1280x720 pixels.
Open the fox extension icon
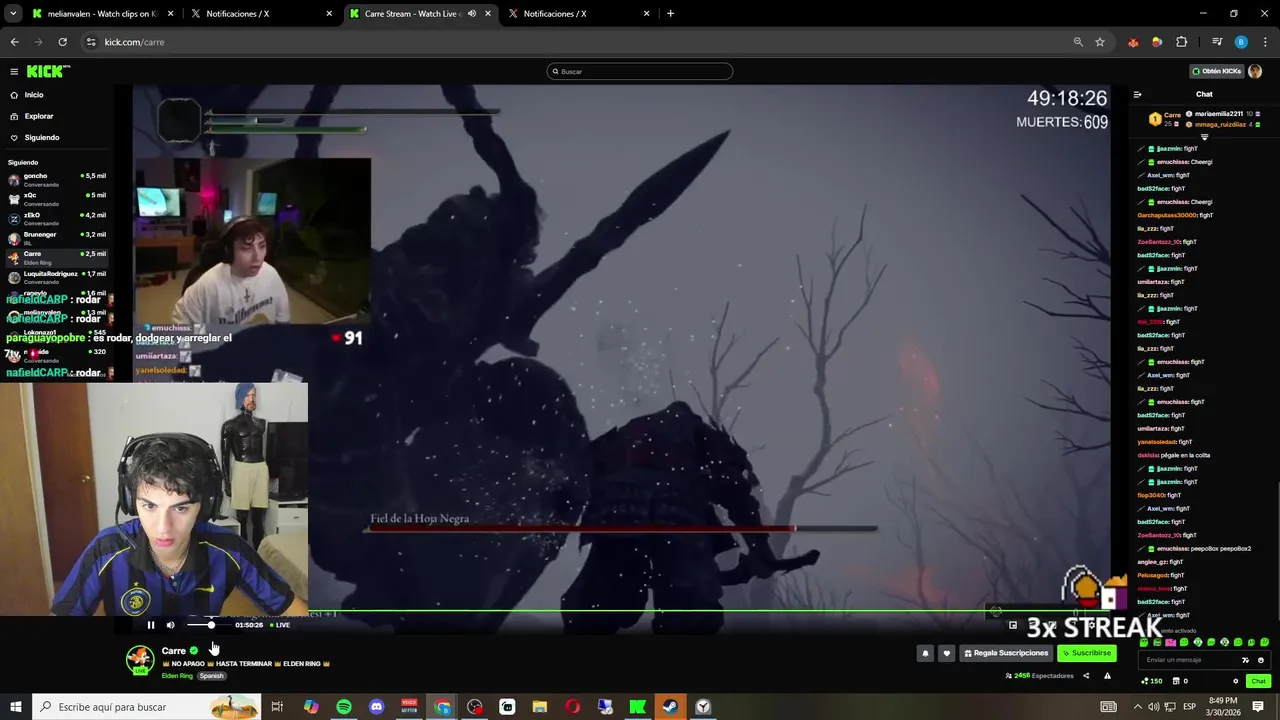pos(1133,42)
